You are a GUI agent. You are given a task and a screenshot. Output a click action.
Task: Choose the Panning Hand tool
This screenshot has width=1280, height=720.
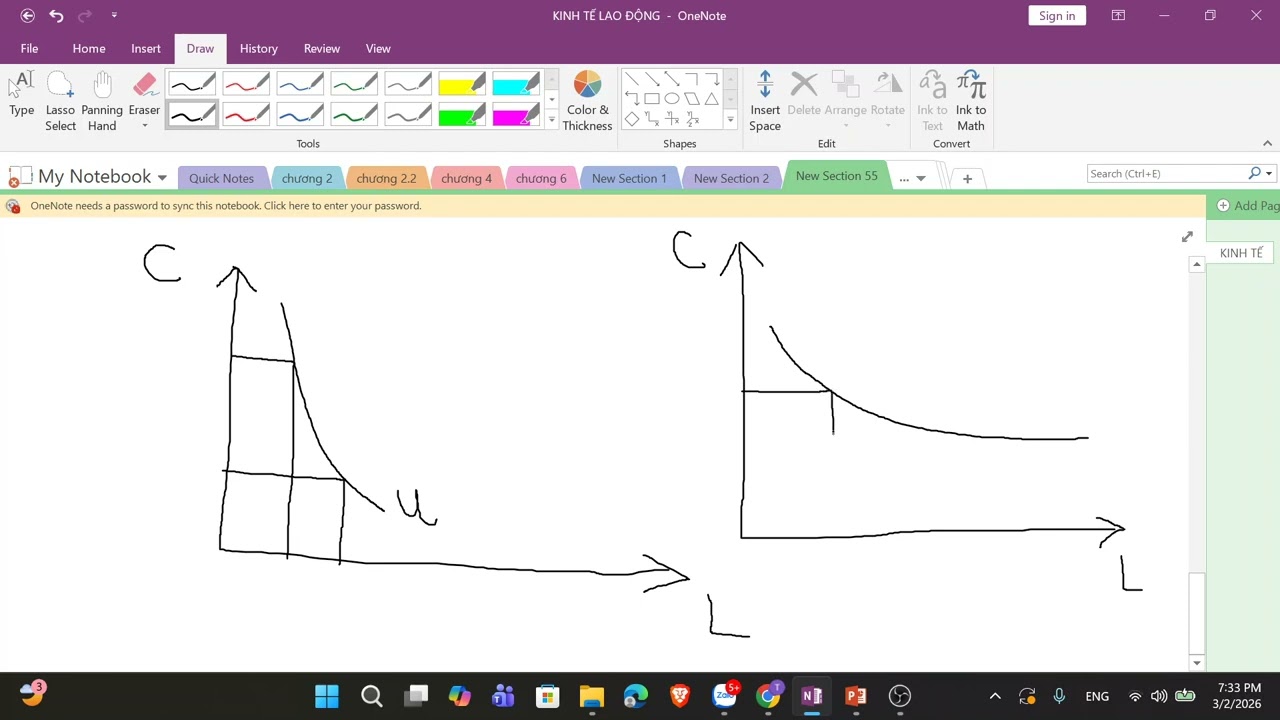tap(102, 100)
